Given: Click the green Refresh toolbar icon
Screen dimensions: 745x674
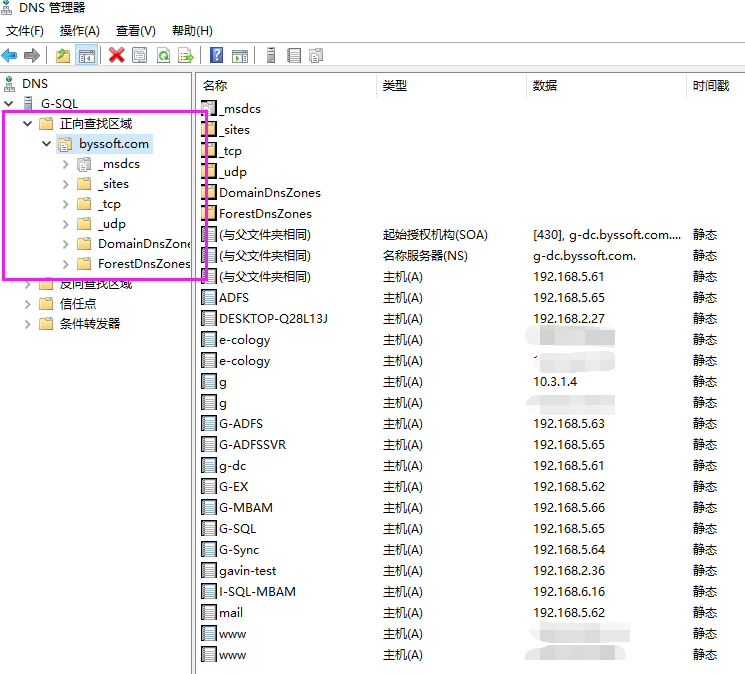Looking at the screenshot, I should pos(163,56).
